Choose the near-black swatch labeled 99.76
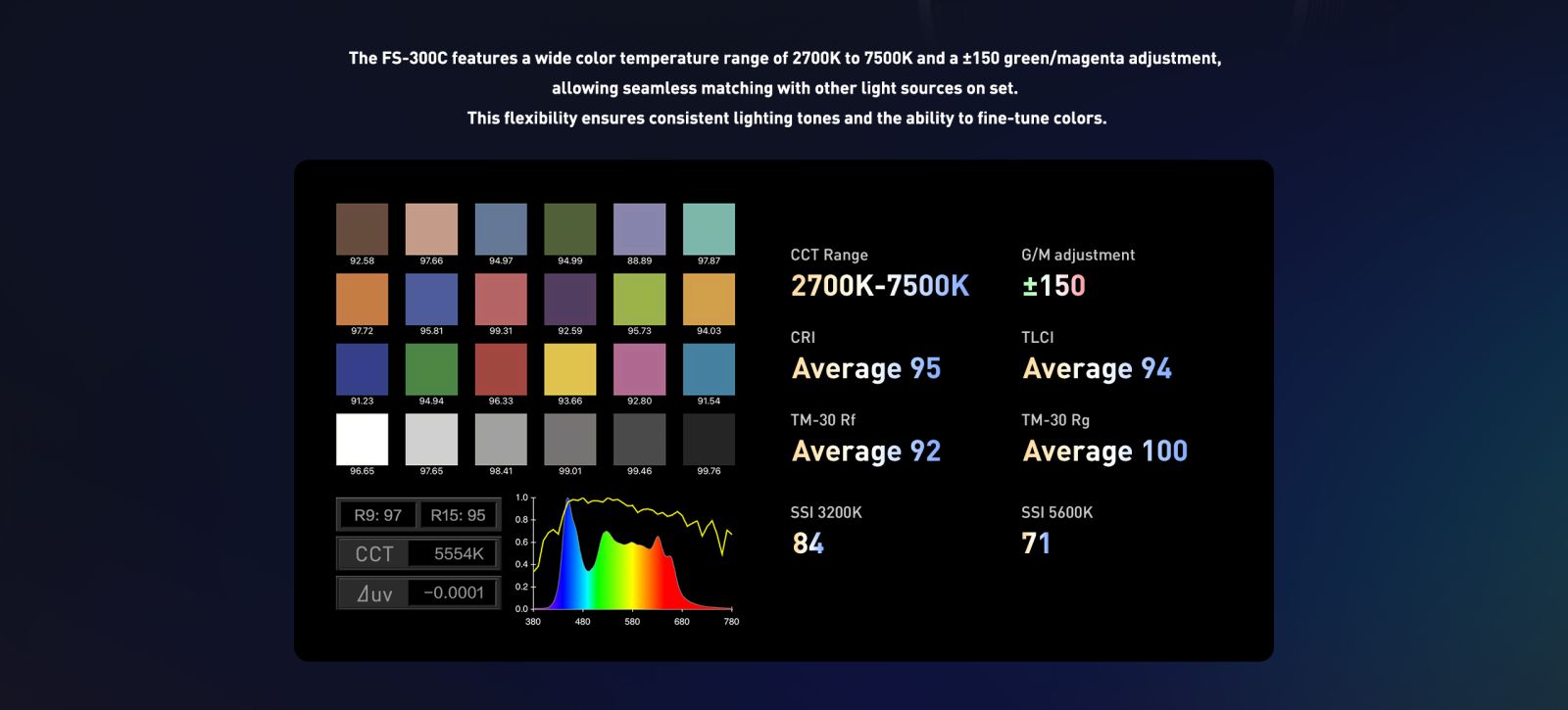 pos(709,440)
